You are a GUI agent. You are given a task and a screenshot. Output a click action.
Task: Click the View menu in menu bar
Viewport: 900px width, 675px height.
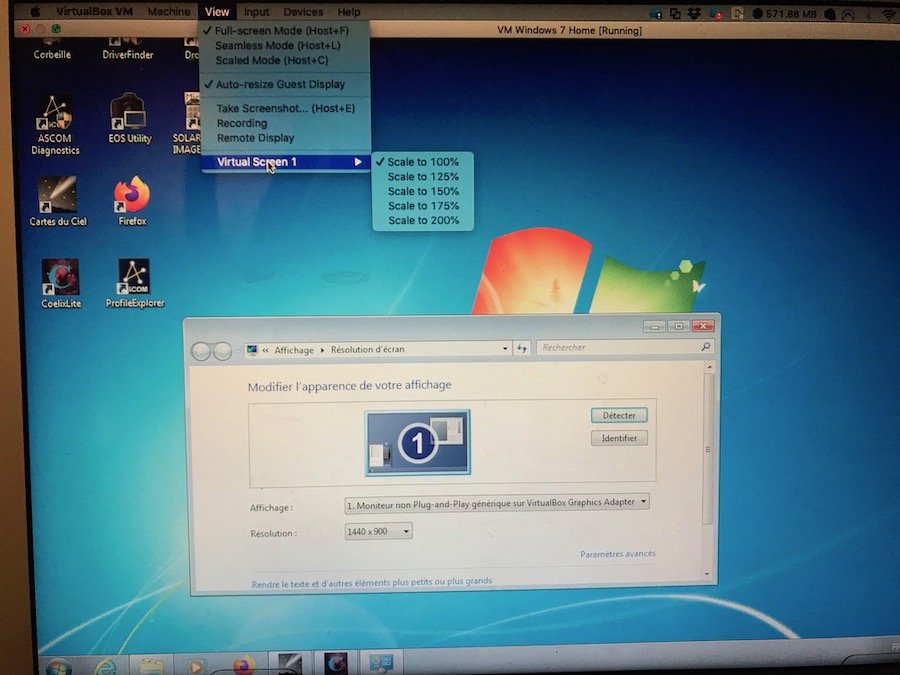217,11
